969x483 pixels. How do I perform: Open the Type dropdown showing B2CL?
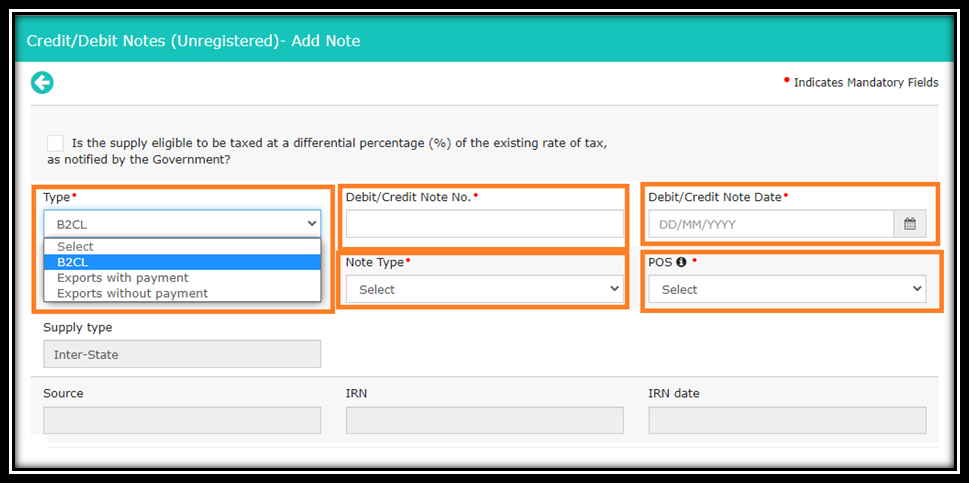pos(182,224)
